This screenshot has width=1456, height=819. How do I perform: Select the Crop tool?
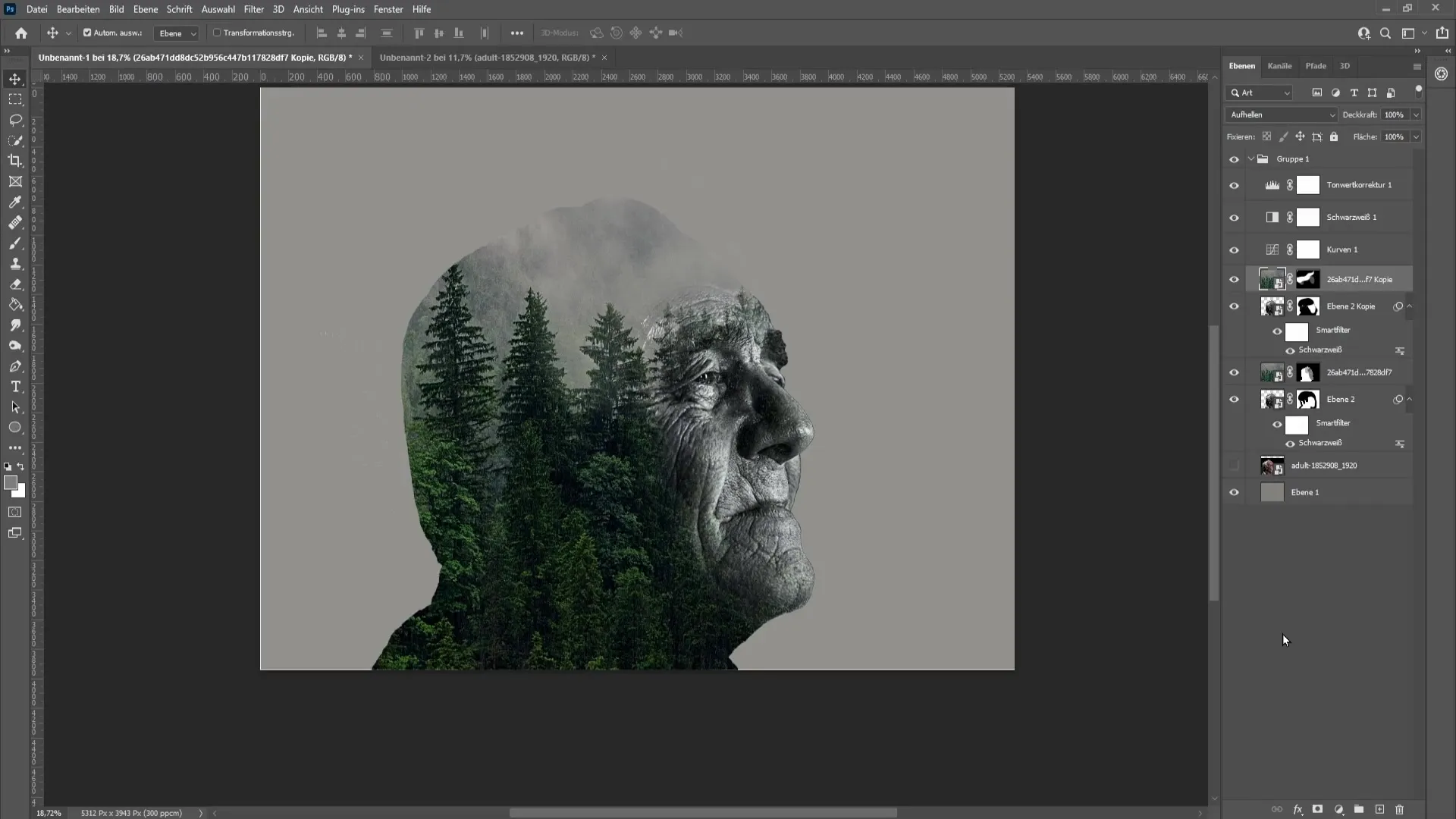pos(15,161)
